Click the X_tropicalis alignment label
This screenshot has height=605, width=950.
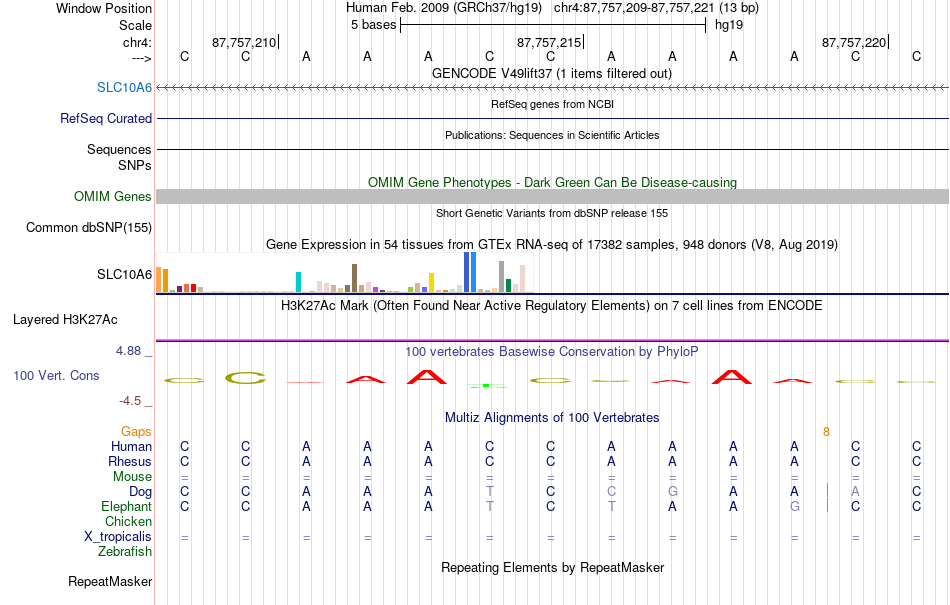click(x=118, y=537)
